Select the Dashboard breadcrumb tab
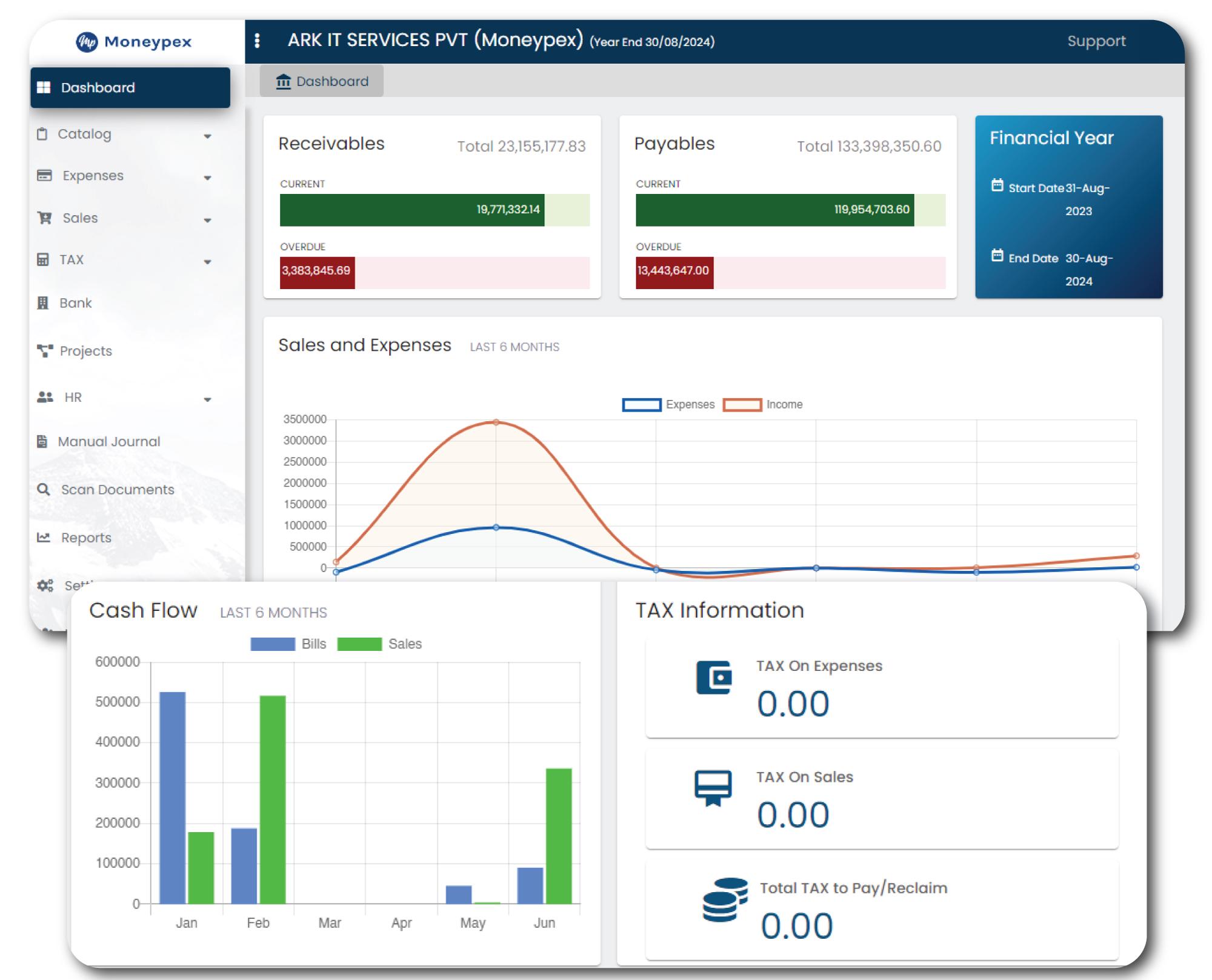Screen dimensions: 1212x980 (322, 81)
